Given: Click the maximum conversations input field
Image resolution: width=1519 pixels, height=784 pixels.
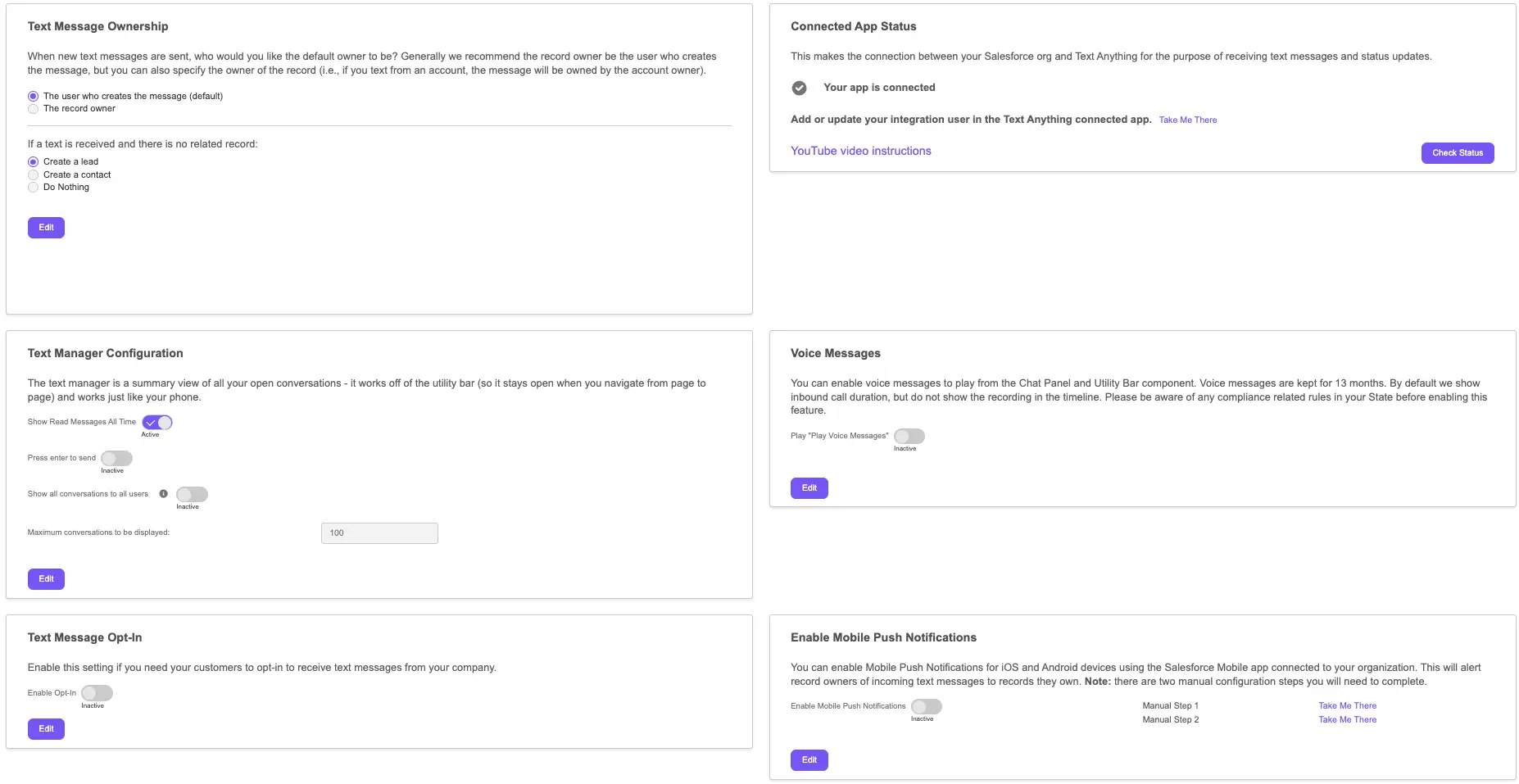Looking at the screenshot, I should pyautogui.click(x=379, y=532).
